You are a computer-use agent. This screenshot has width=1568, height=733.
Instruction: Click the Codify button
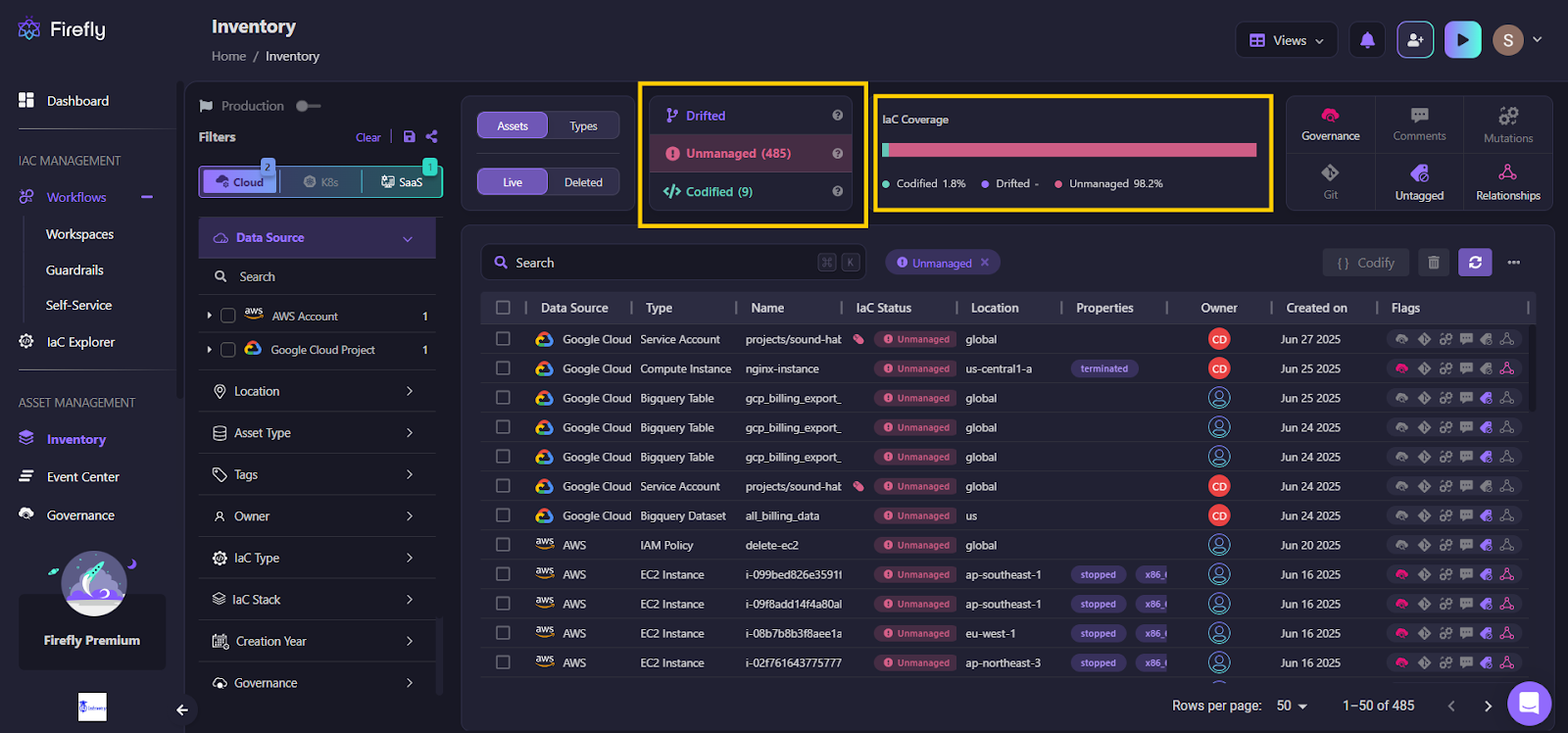point(1366,263)
